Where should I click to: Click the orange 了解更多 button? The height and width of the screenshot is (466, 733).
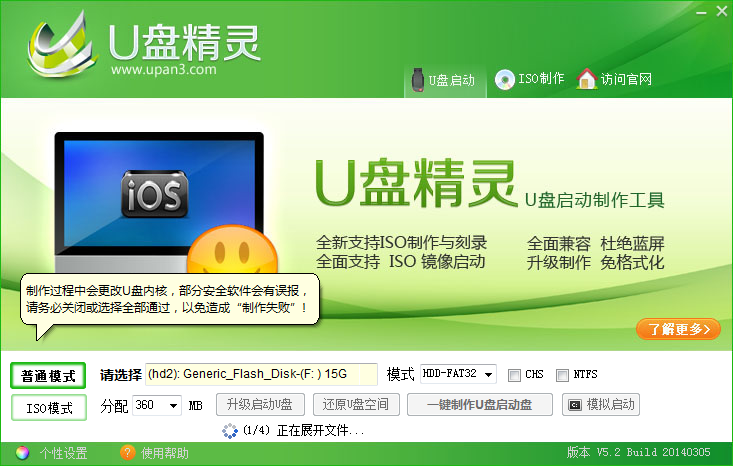pos(678,329)
